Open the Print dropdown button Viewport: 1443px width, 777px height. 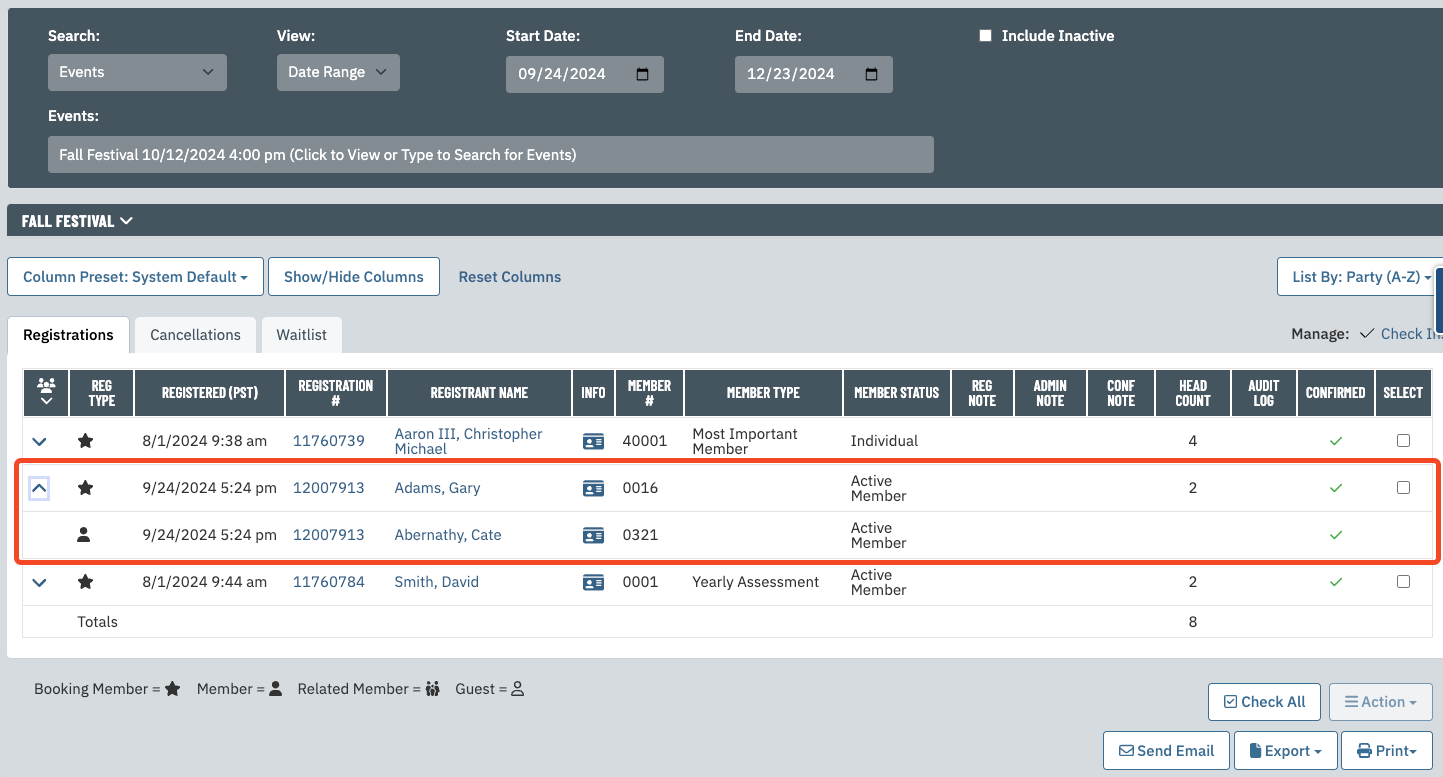[1387, 750]
